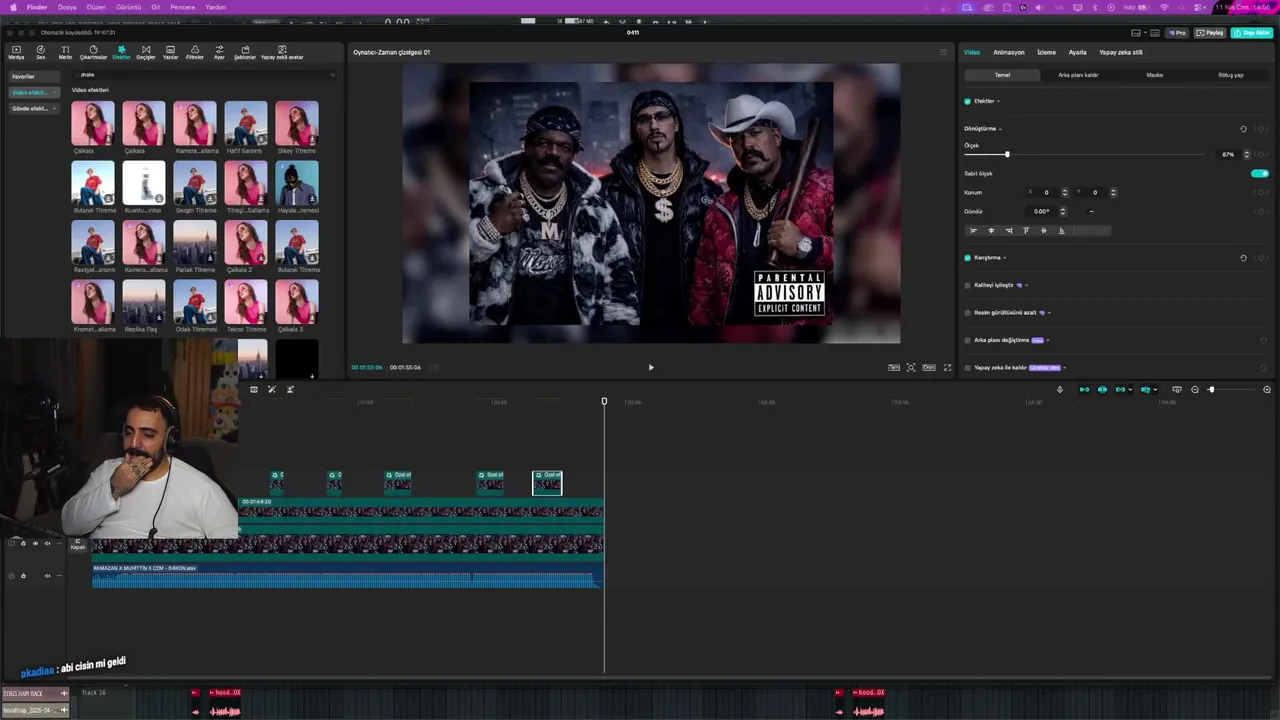Click the Pro button
This screenshot has width=1280, height=720.
click(x=1178, y=33)
